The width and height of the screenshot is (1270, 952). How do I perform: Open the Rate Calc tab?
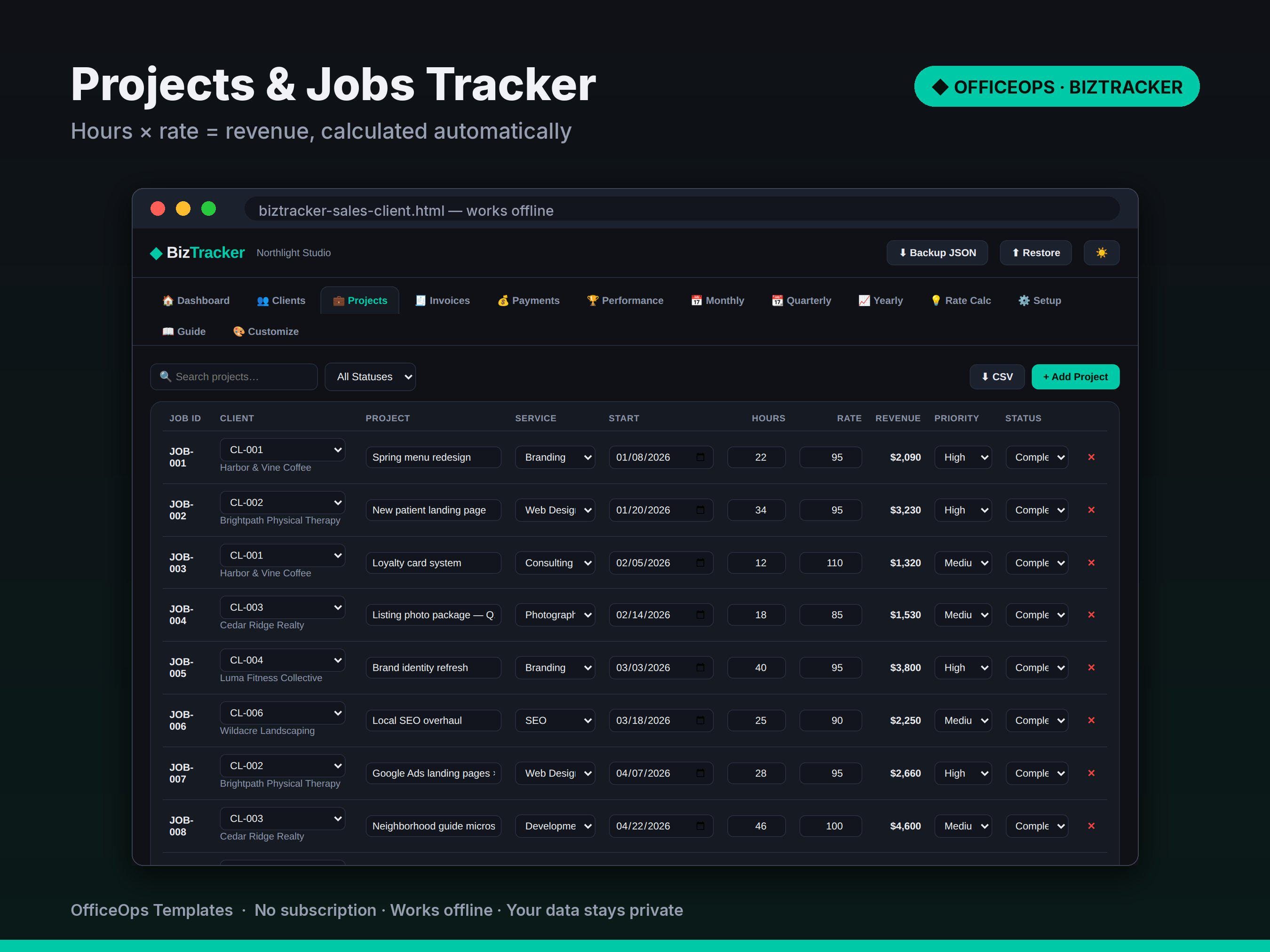[x=960, y=301]
